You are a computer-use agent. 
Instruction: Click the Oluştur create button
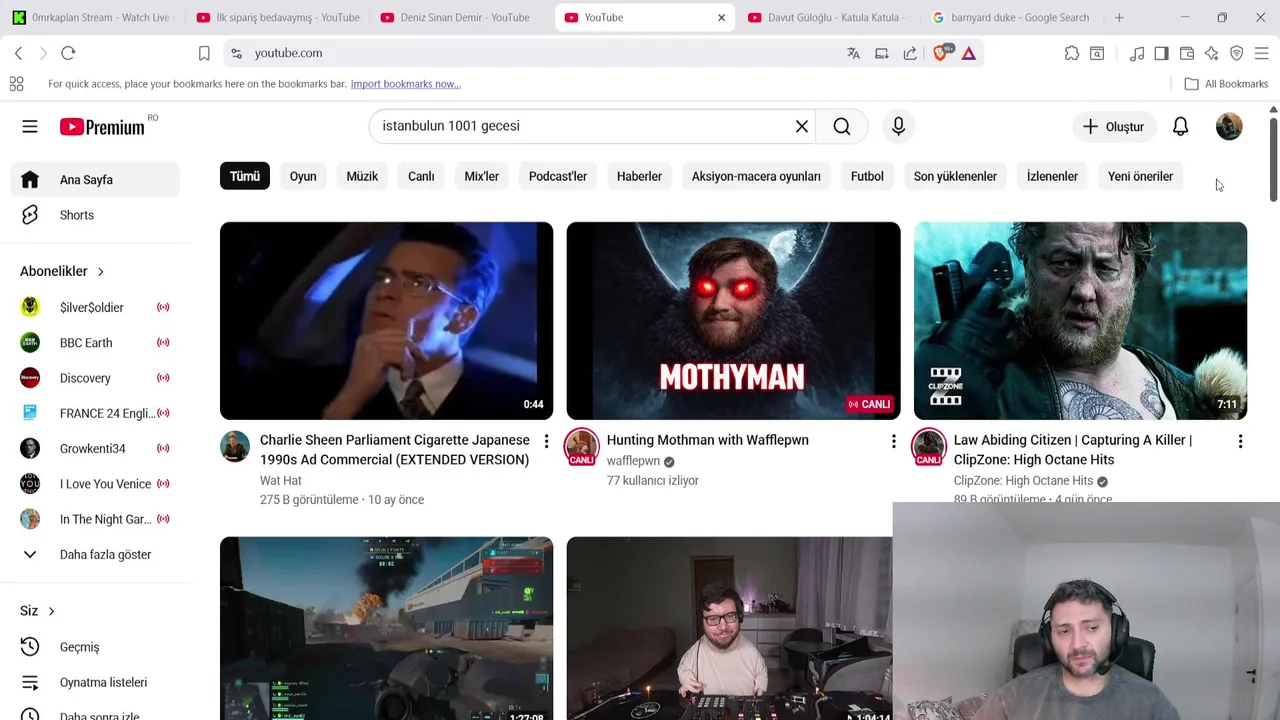pyautogui.click(x=1113, y=127)
